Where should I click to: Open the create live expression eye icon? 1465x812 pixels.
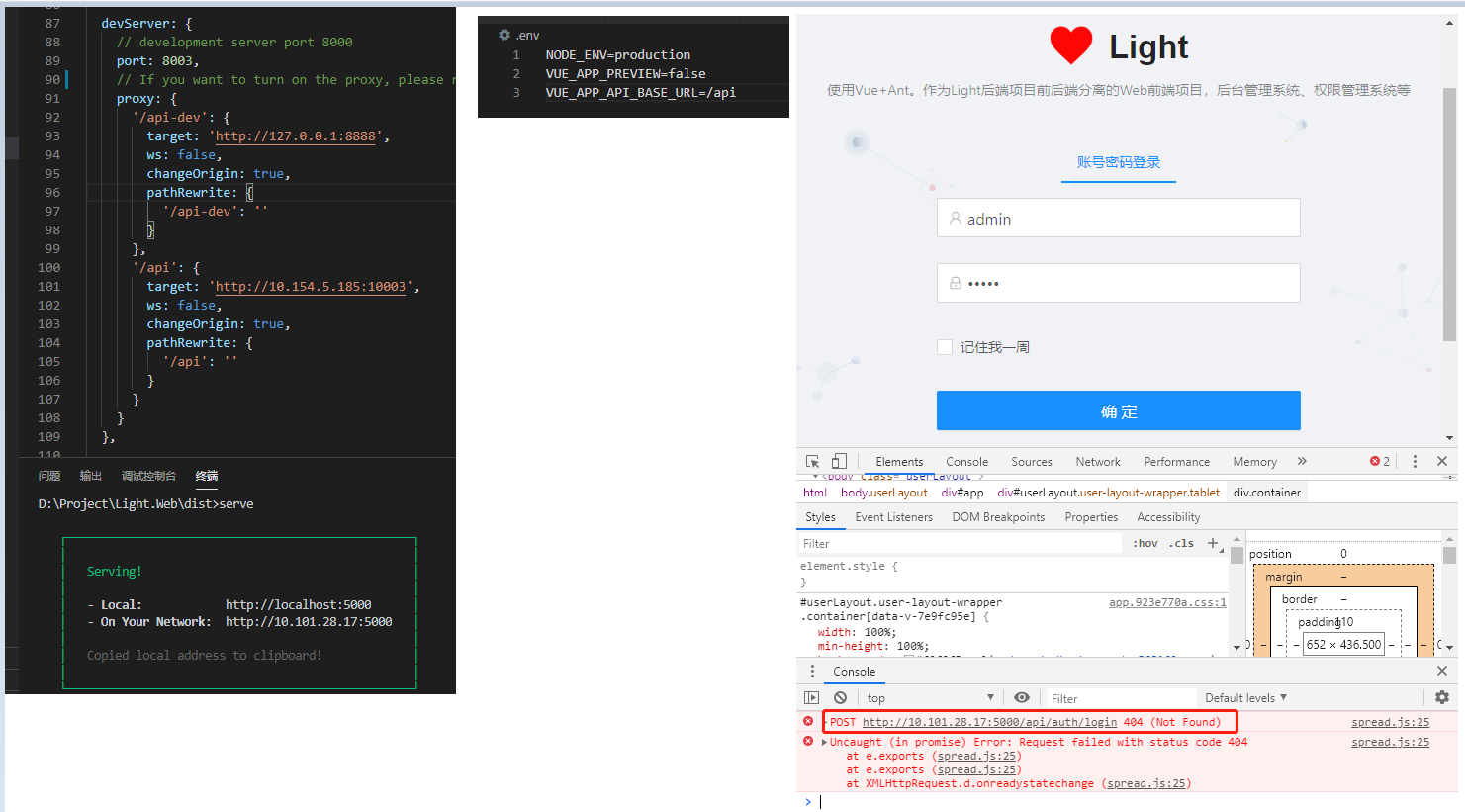[x=1022, y=697]
